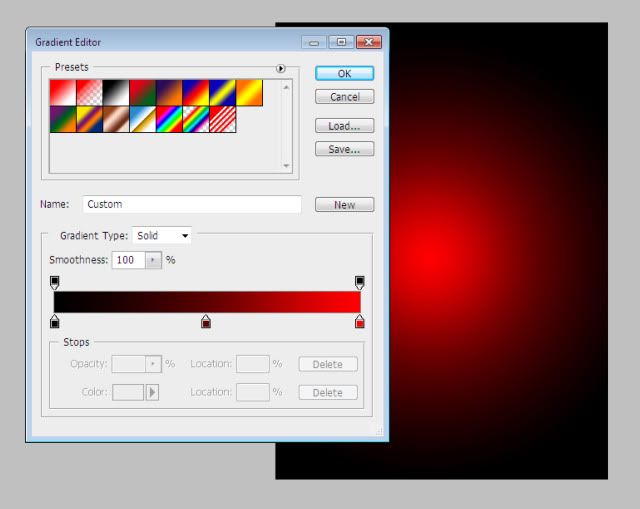Cancel the Gradient Editor dialog
This screenshot has width=640, height=509.
pyautogui.click(x=344, y=97)
